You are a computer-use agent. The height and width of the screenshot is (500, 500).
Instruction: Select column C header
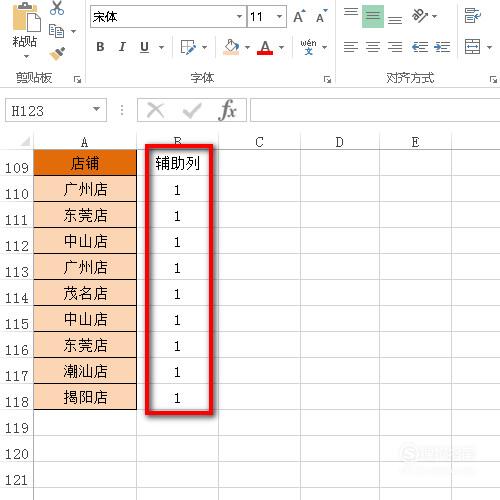coord(259,142)
